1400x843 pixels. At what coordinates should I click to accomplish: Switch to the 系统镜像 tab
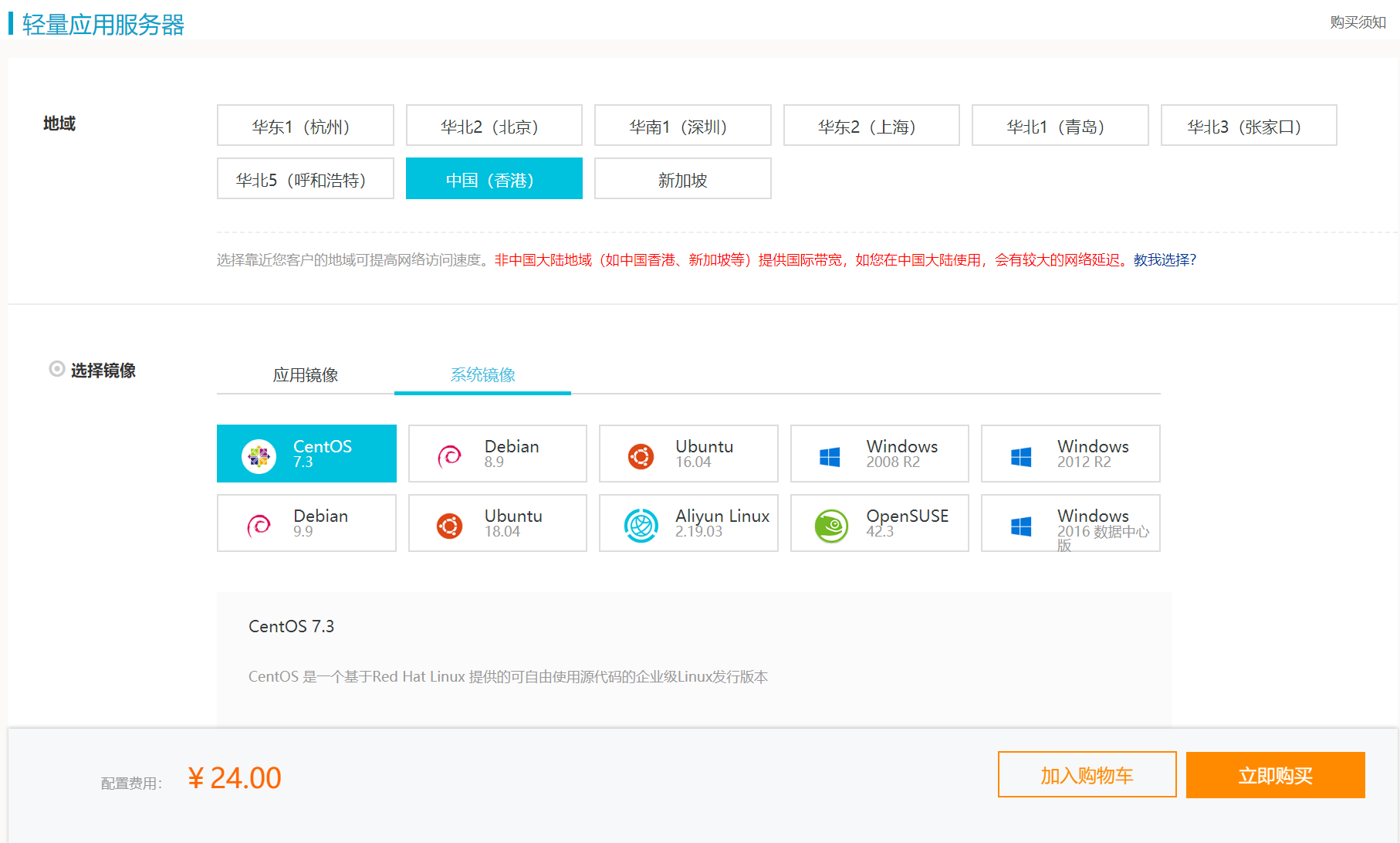tap(482, 374)
